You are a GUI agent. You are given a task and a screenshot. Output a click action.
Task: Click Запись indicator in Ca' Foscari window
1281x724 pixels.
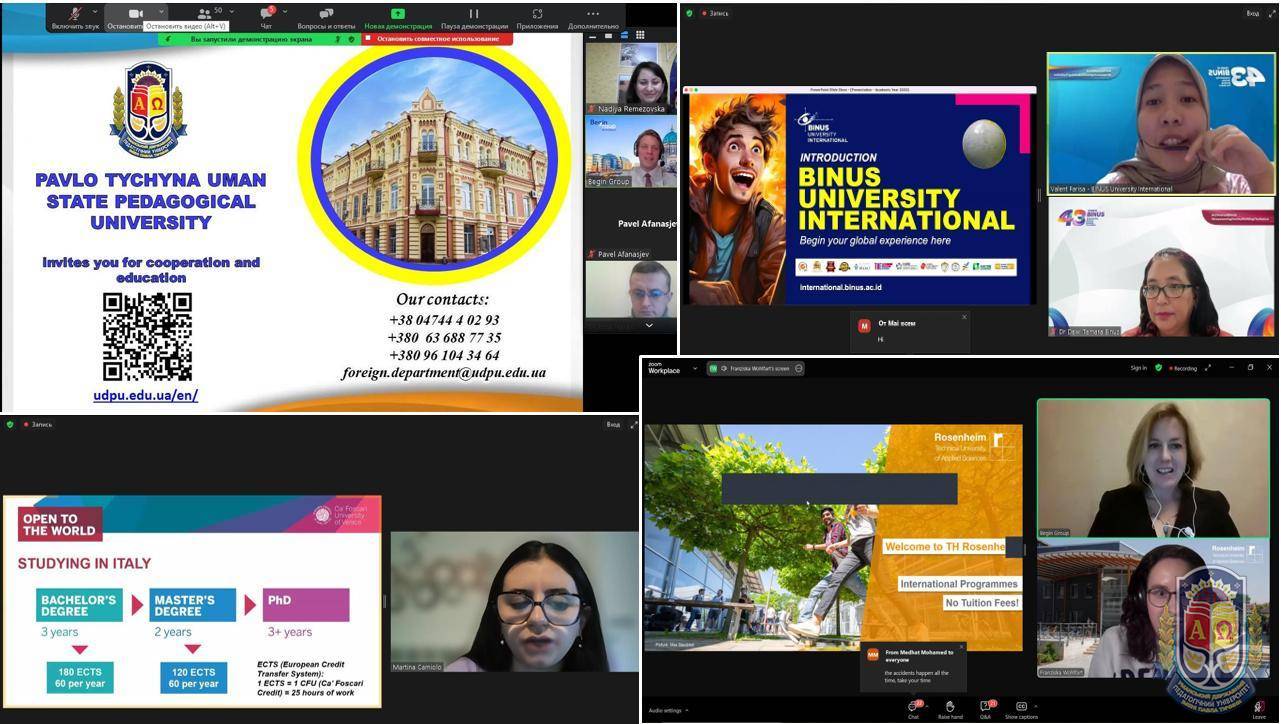pos(37,424)
